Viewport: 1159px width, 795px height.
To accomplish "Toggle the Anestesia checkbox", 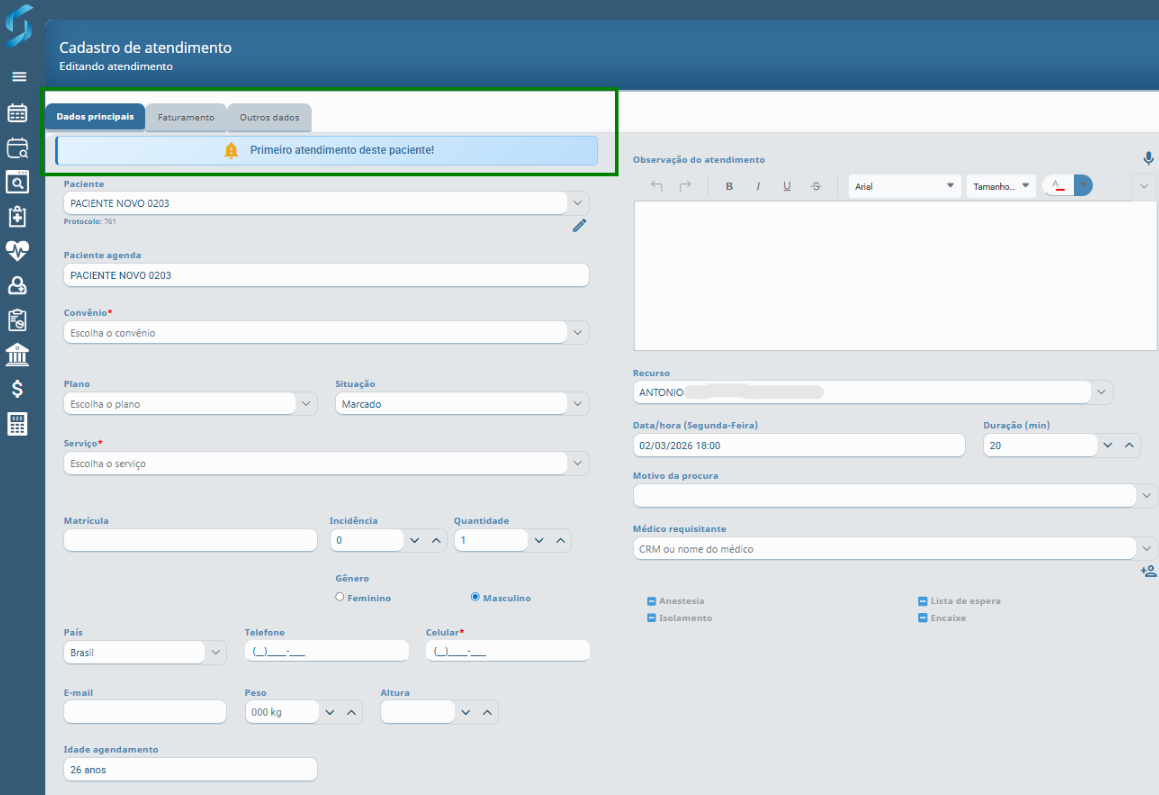I will [x=651, y=601].
